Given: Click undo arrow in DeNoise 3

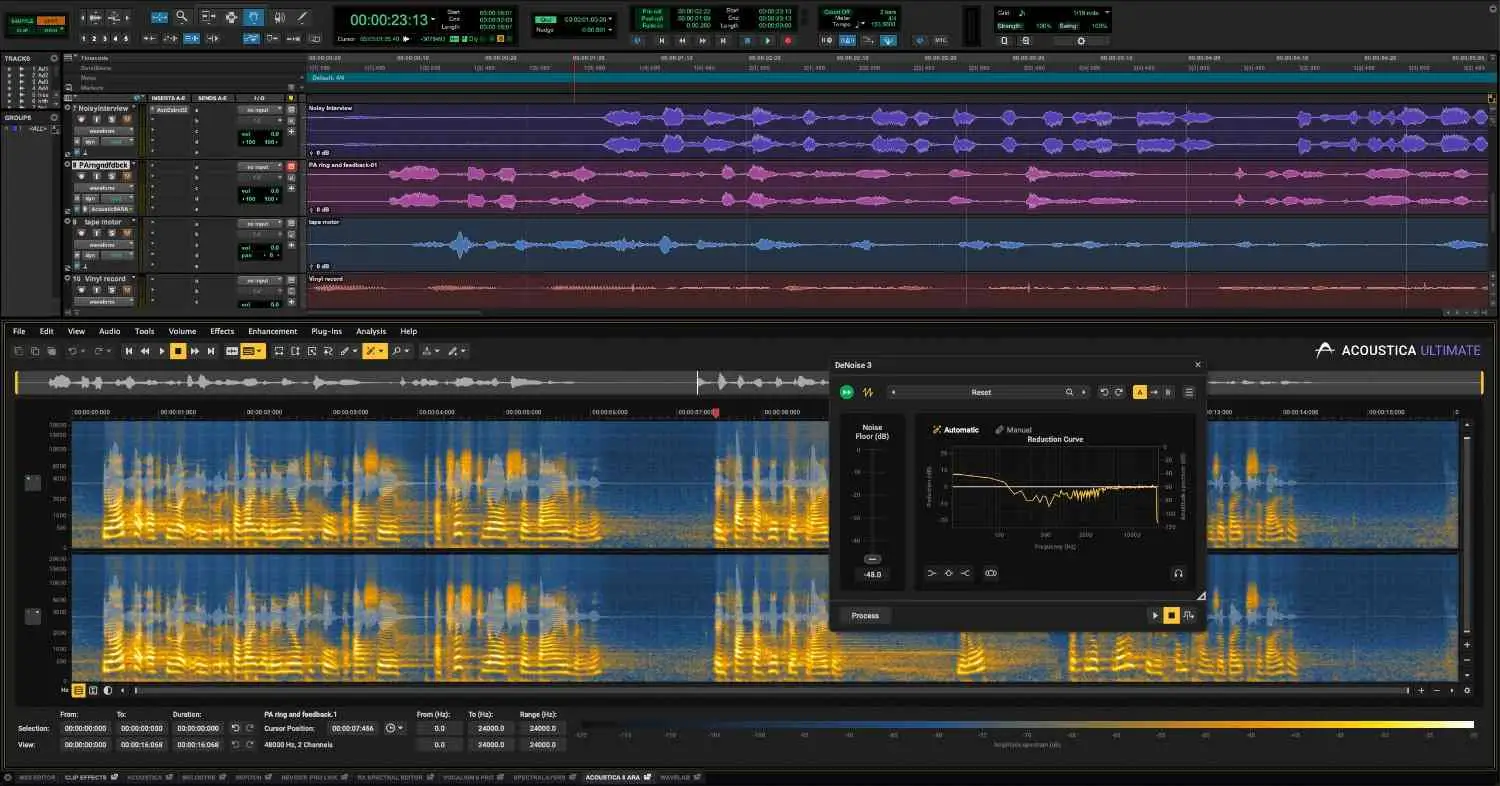Looking at the screenshot, I should [1104, 392].
